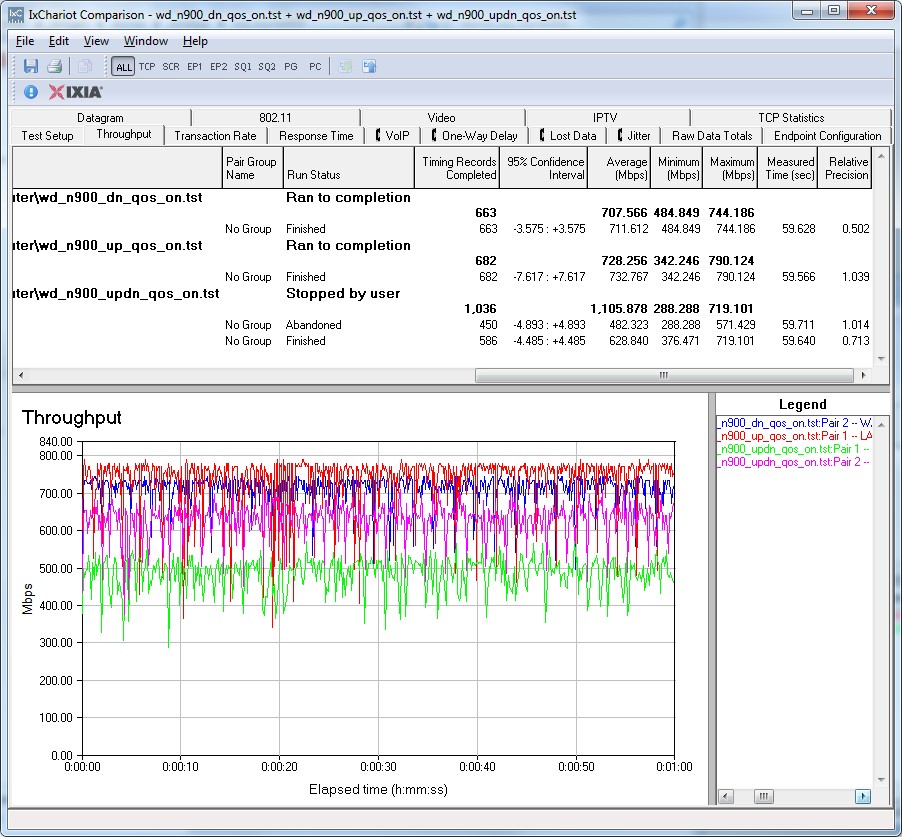Viewport: 902px width, 837px height.
Task: Toggle the TCP filter button
Action: tap(147, 67)
